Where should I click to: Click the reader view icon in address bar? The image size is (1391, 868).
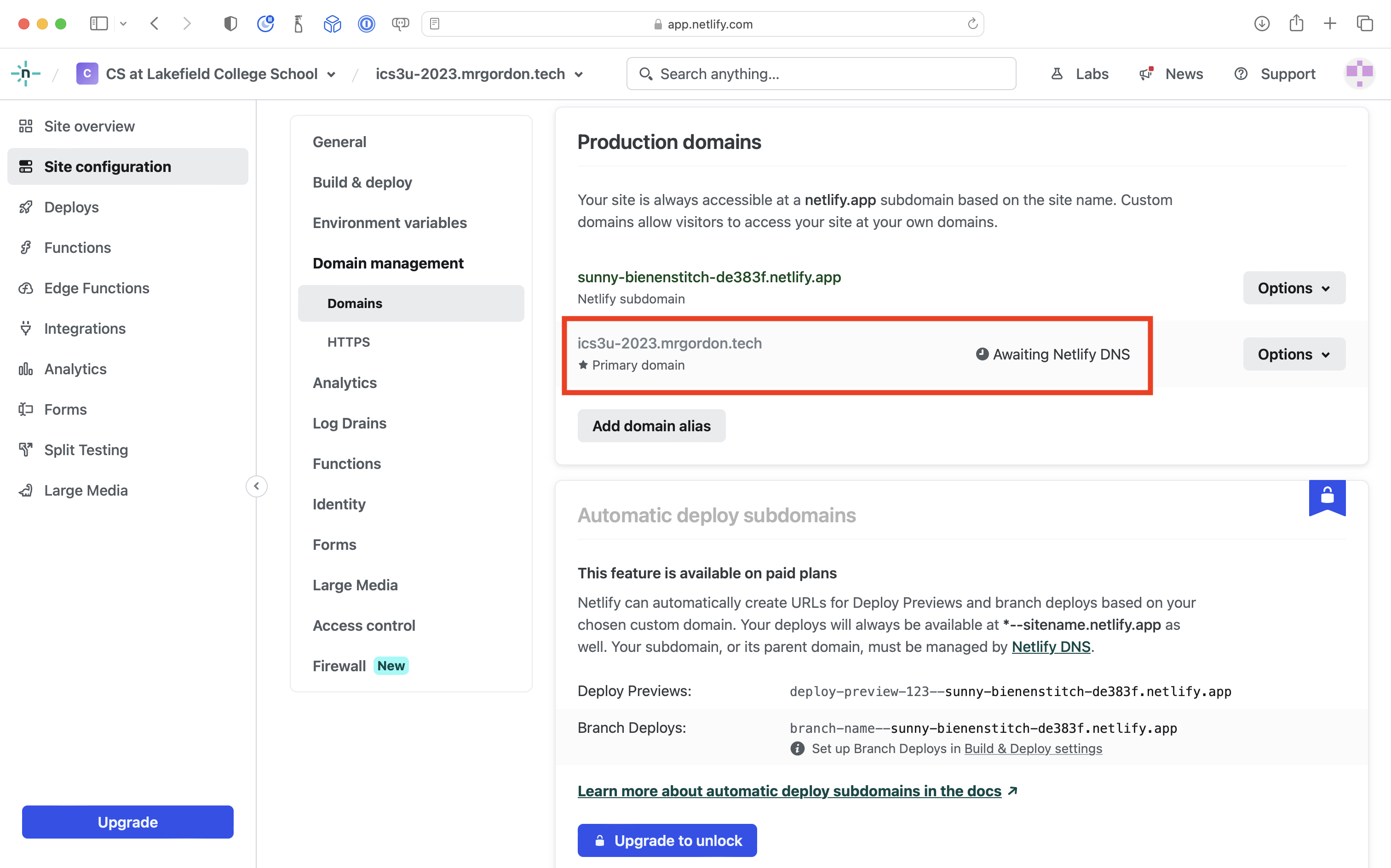coord(435,23)
